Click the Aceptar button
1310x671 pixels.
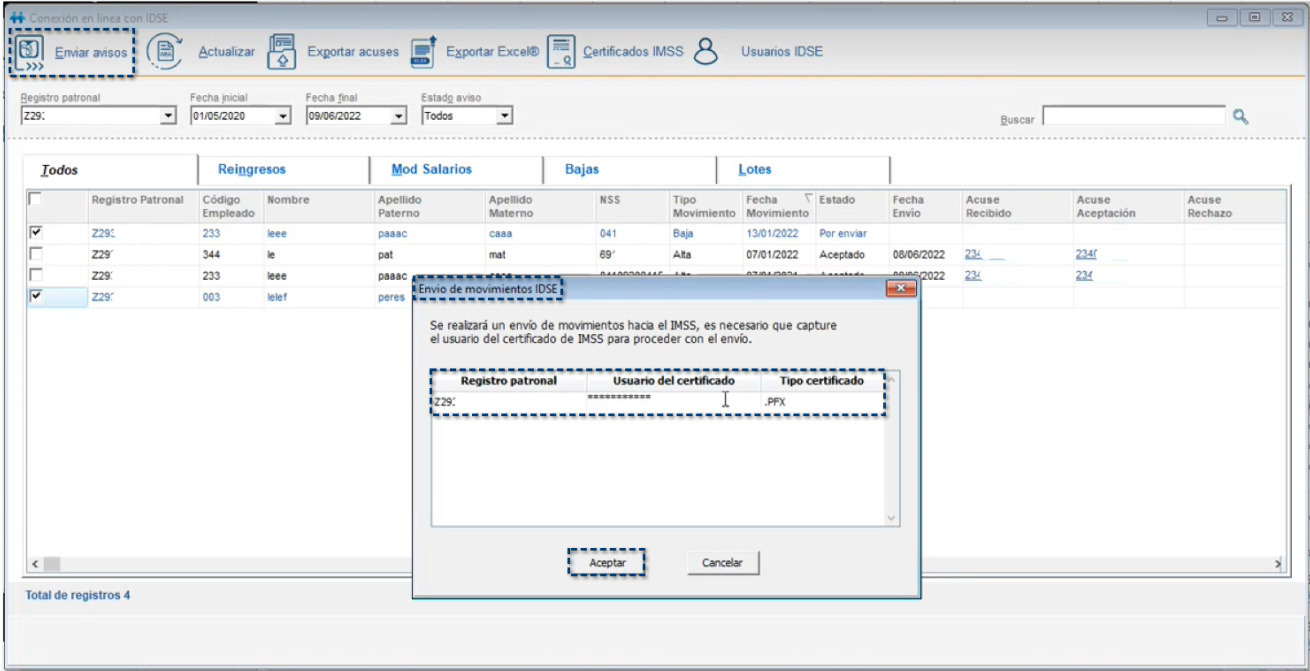[607, 563]
